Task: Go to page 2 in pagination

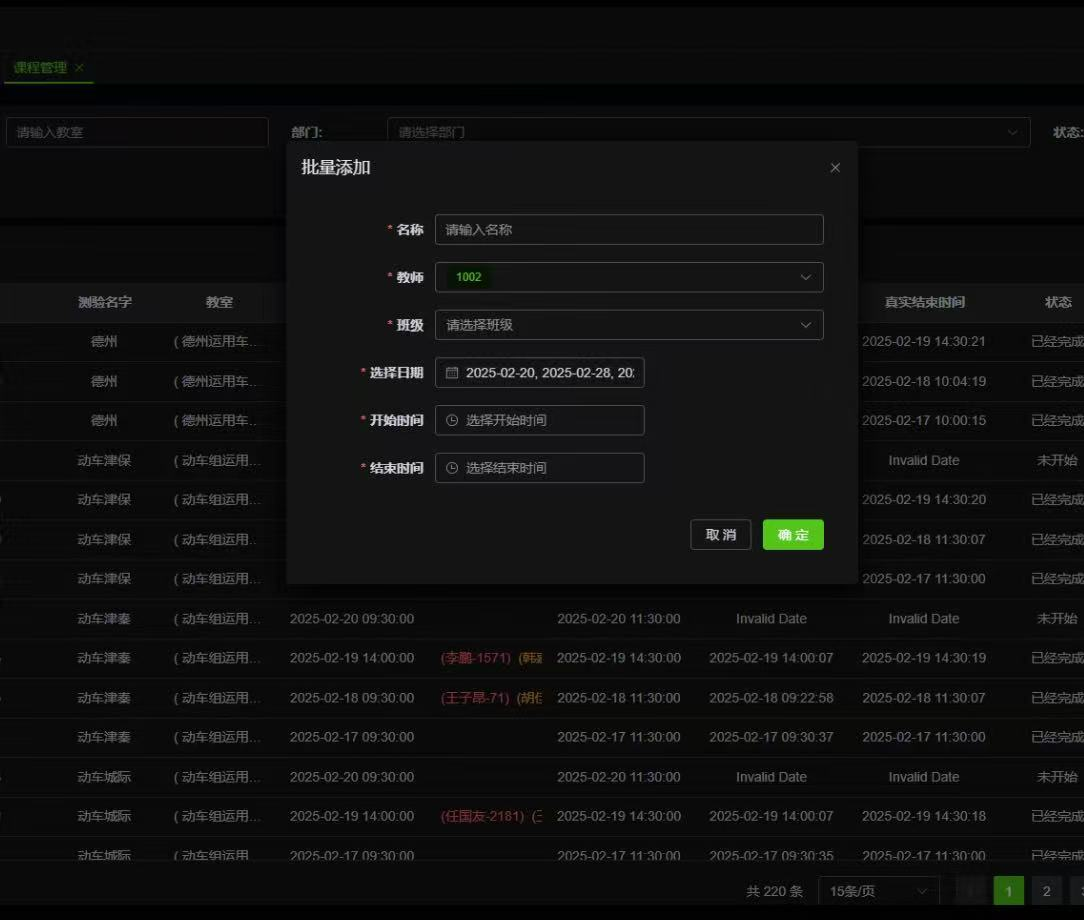Action: (x=1046, y=891)
